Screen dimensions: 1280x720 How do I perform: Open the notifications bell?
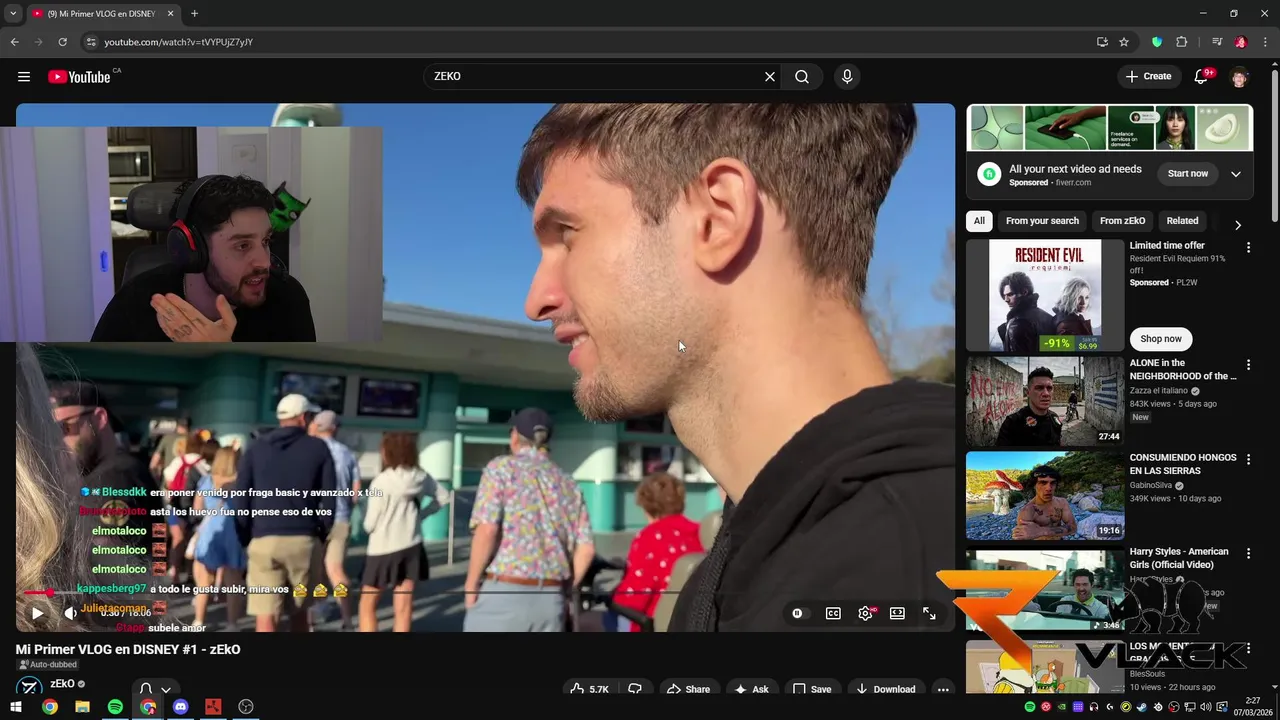pos(1202,77)
